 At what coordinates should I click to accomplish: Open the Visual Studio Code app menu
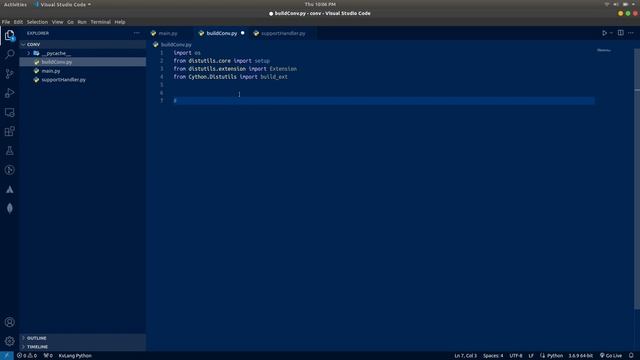[63, 4]
